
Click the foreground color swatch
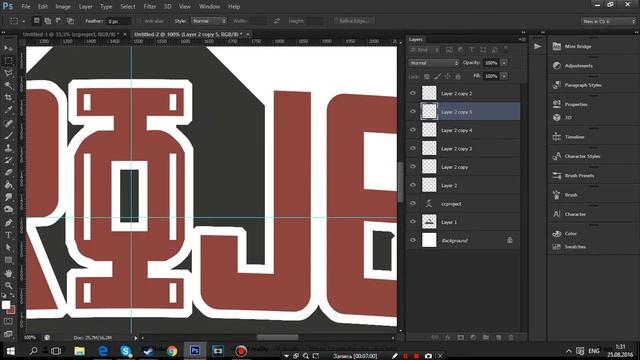pyautogui.click(x=6, y=304)
